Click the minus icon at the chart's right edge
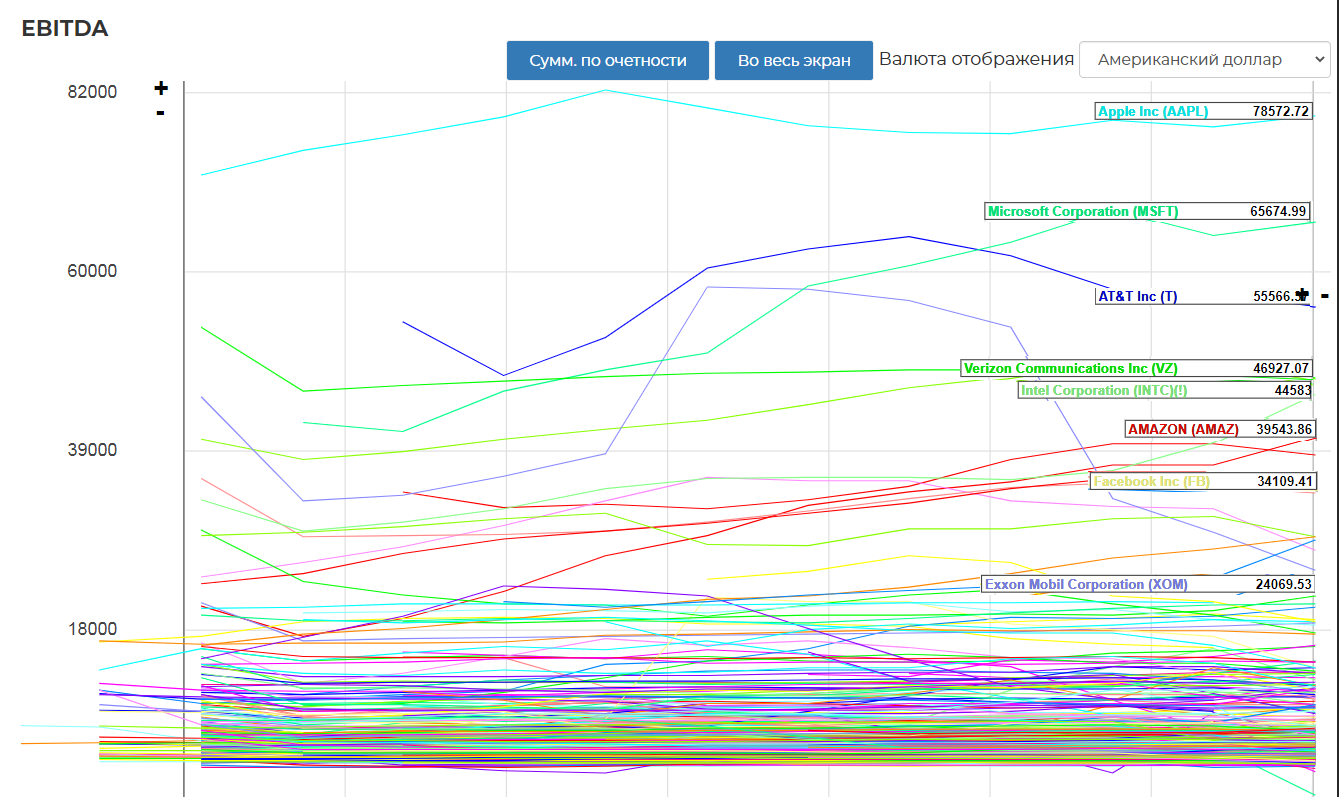This screenshot has width=1339, height=797. click(1325, 295)
